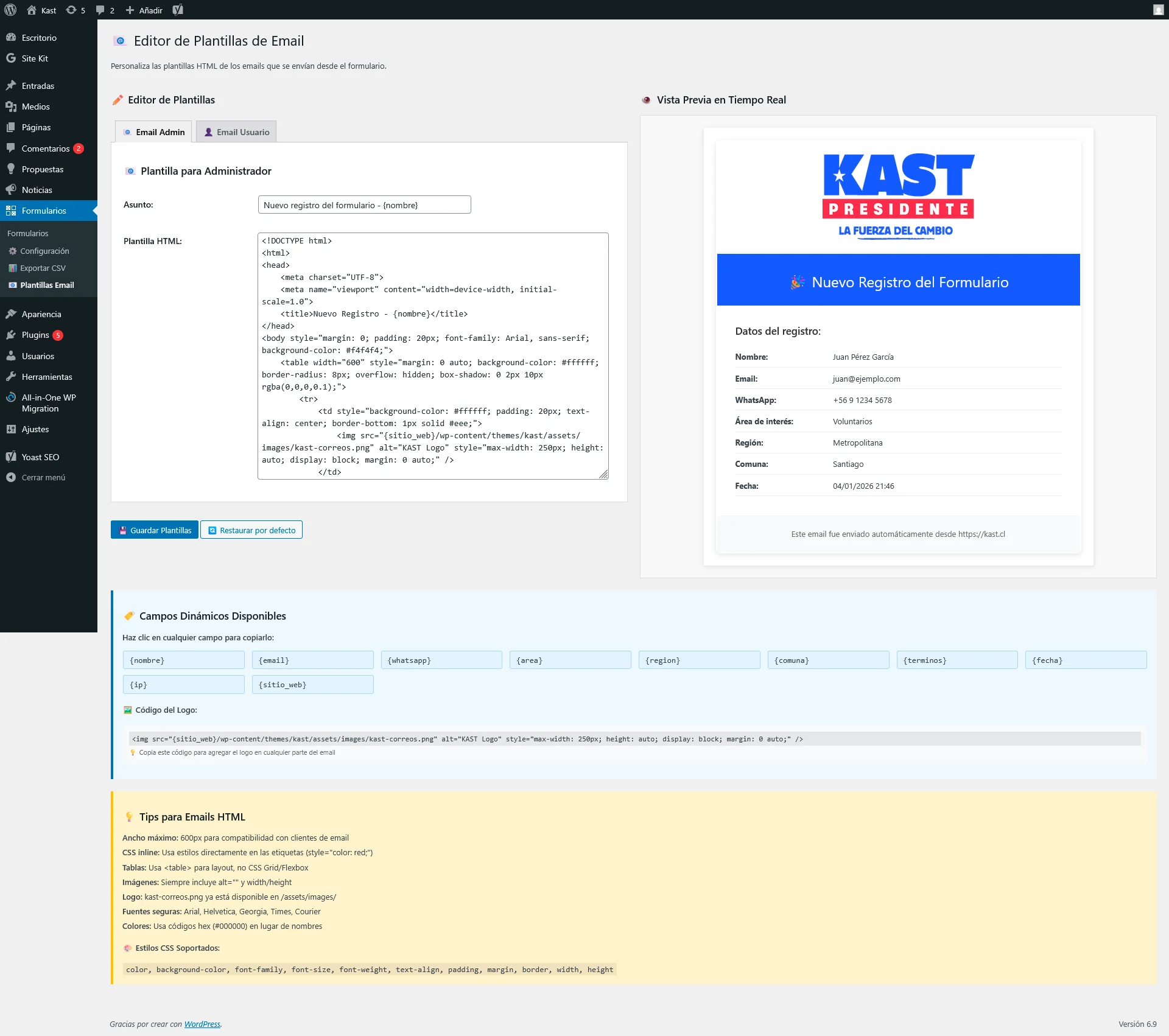This screenshot has width=1169, height=1036.
Task: Open the Configuración submenu item
Action: (x=44, y=251)
